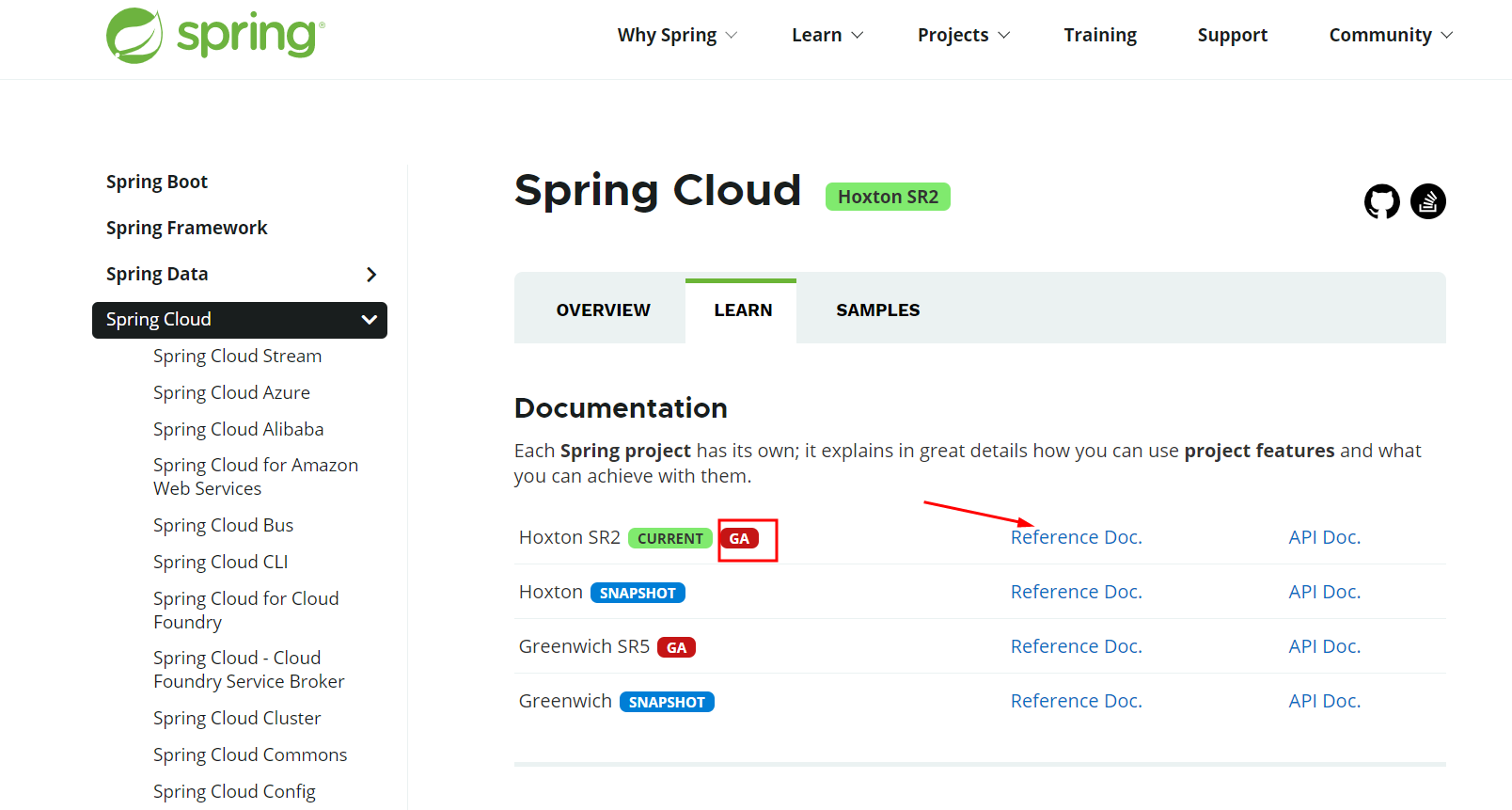Open Spring Cloud for Cloud Foundry

point(246,610)
